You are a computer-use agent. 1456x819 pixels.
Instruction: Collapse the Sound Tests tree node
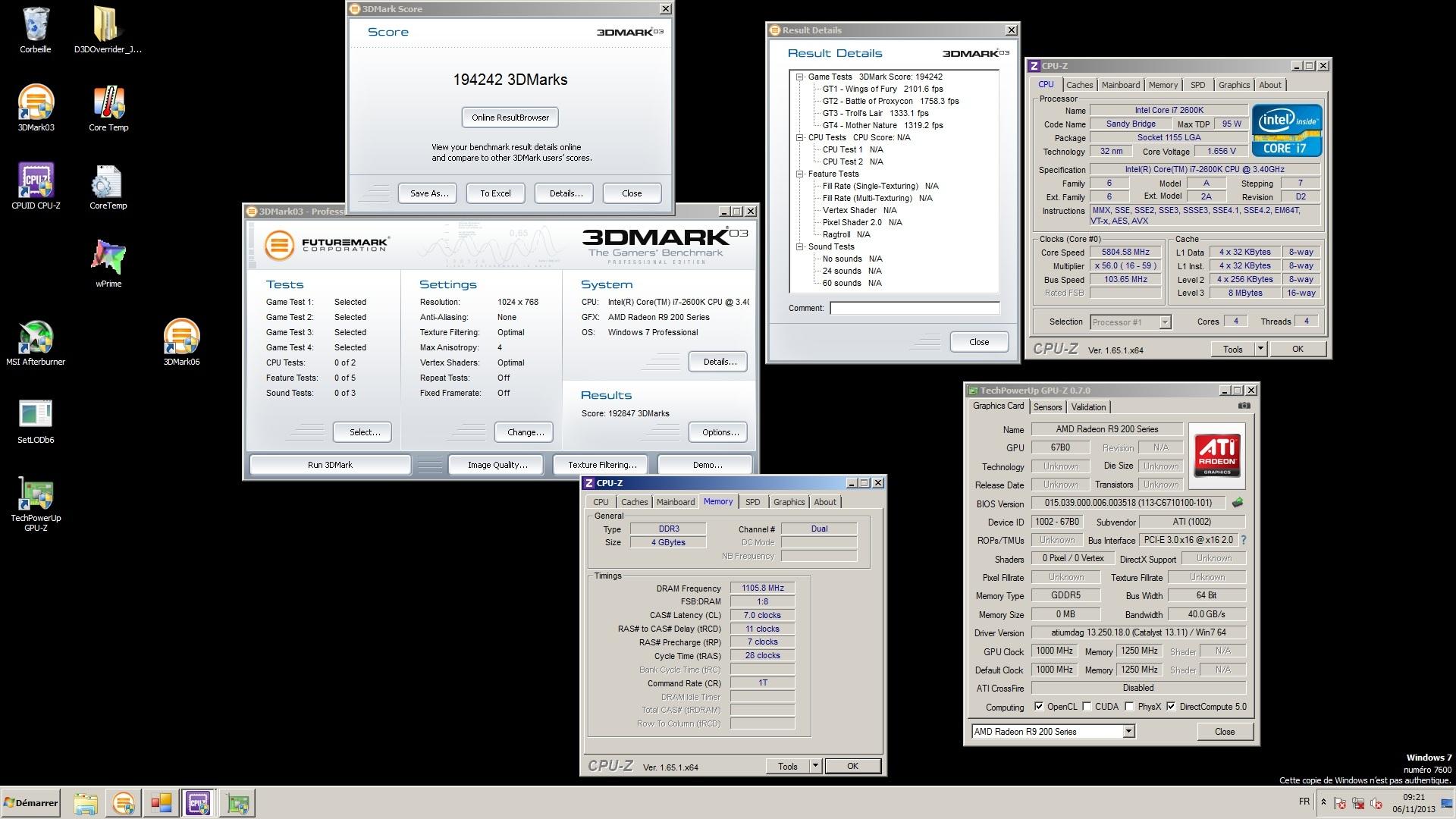[799, 246]
